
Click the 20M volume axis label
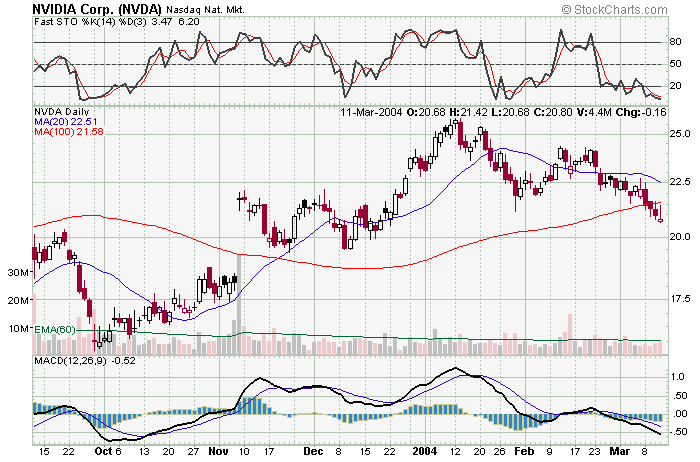point(18,300)
